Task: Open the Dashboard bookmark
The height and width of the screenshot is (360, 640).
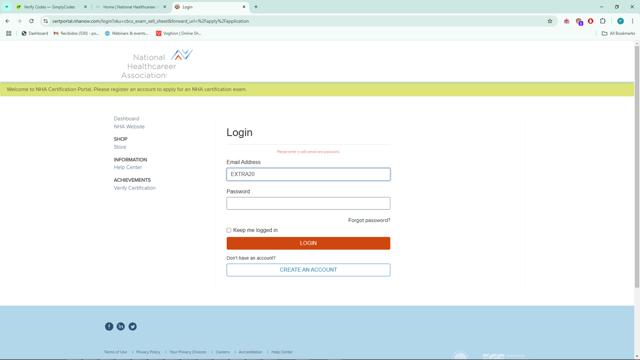Action: tap(35, 33)
